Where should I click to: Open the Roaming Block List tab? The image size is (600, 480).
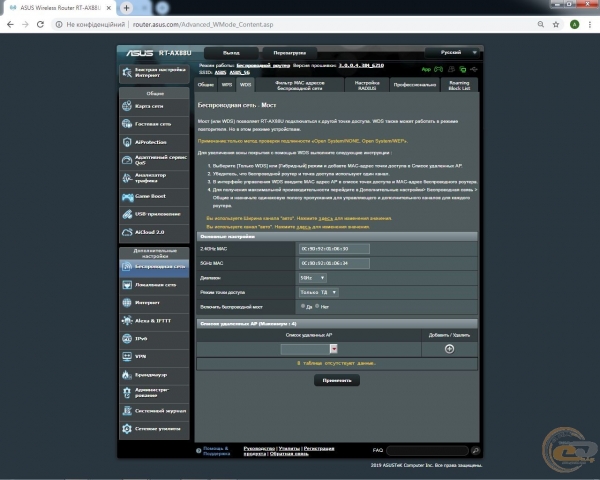459,85
